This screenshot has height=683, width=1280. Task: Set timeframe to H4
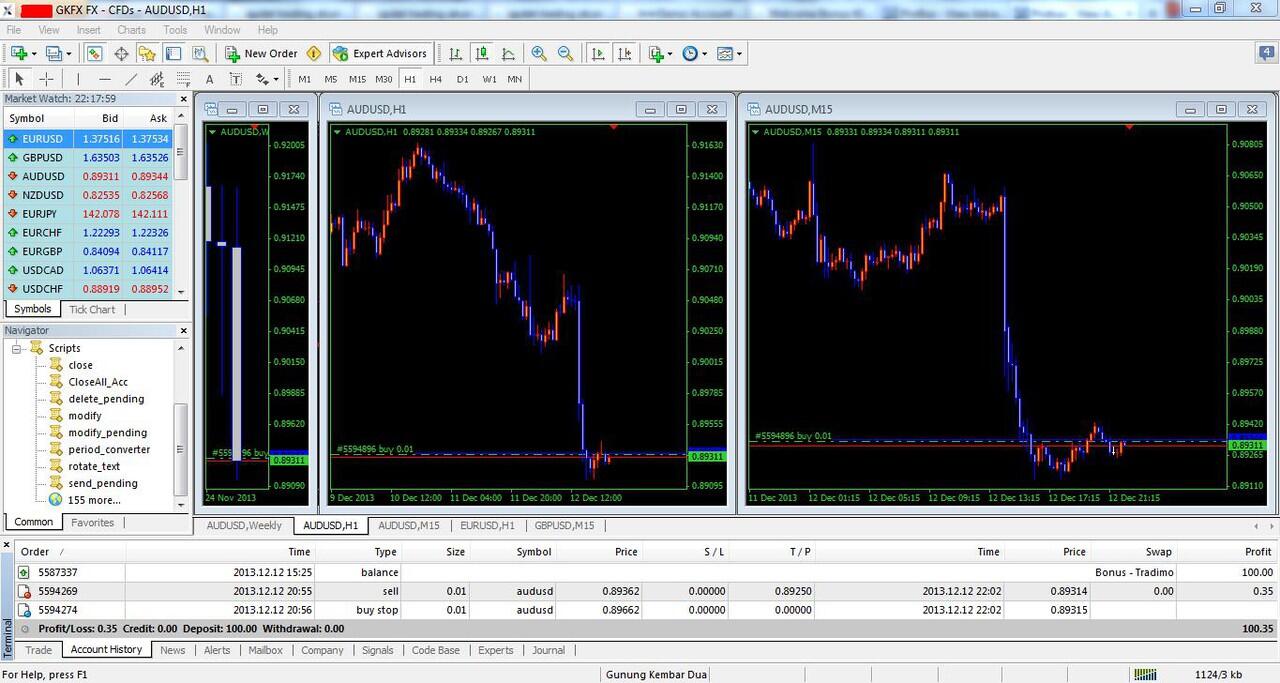tap(436, 79)
